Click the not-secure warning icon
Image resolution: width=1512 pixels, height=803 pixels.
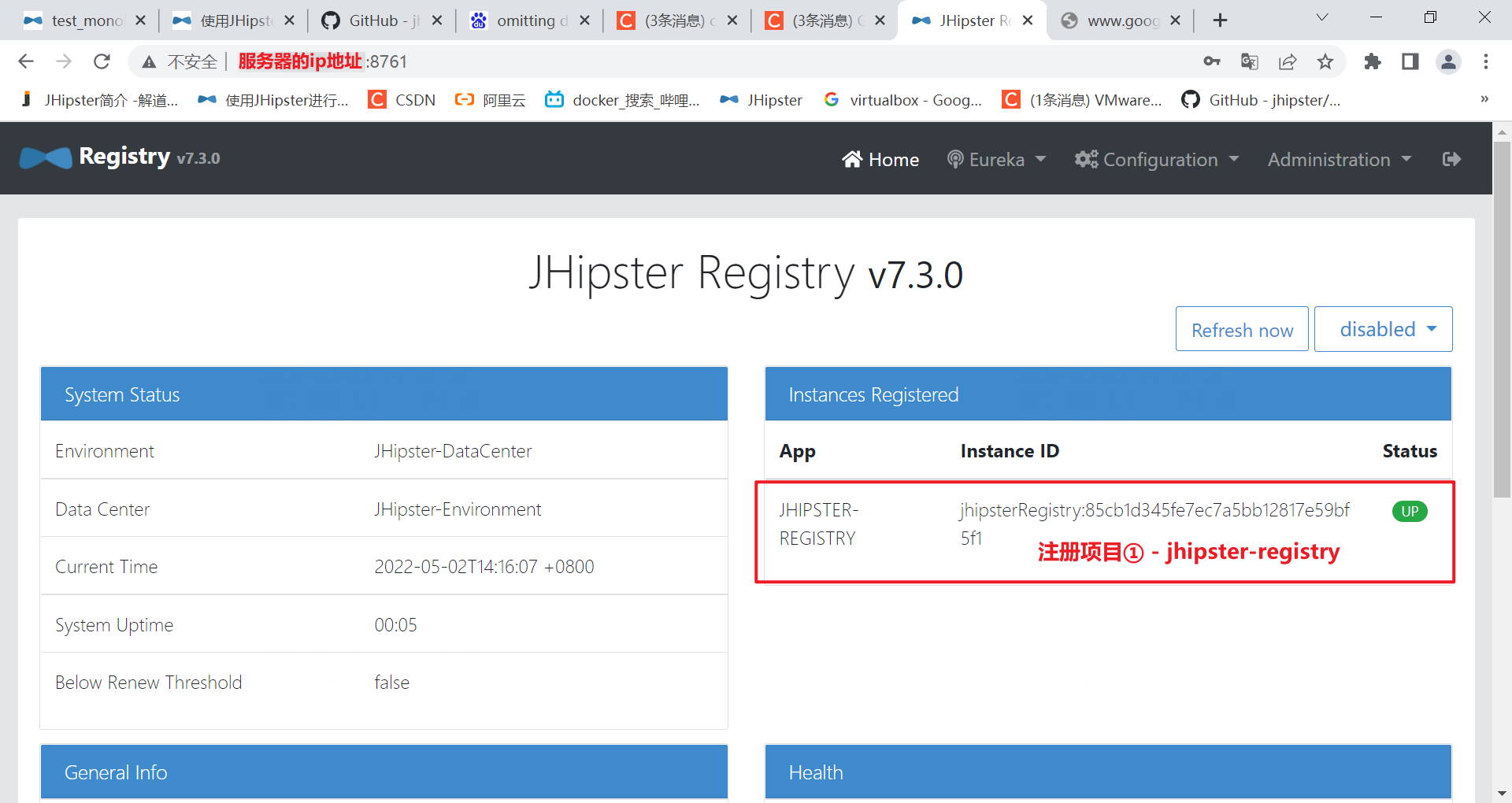click(x=149, y=61)
